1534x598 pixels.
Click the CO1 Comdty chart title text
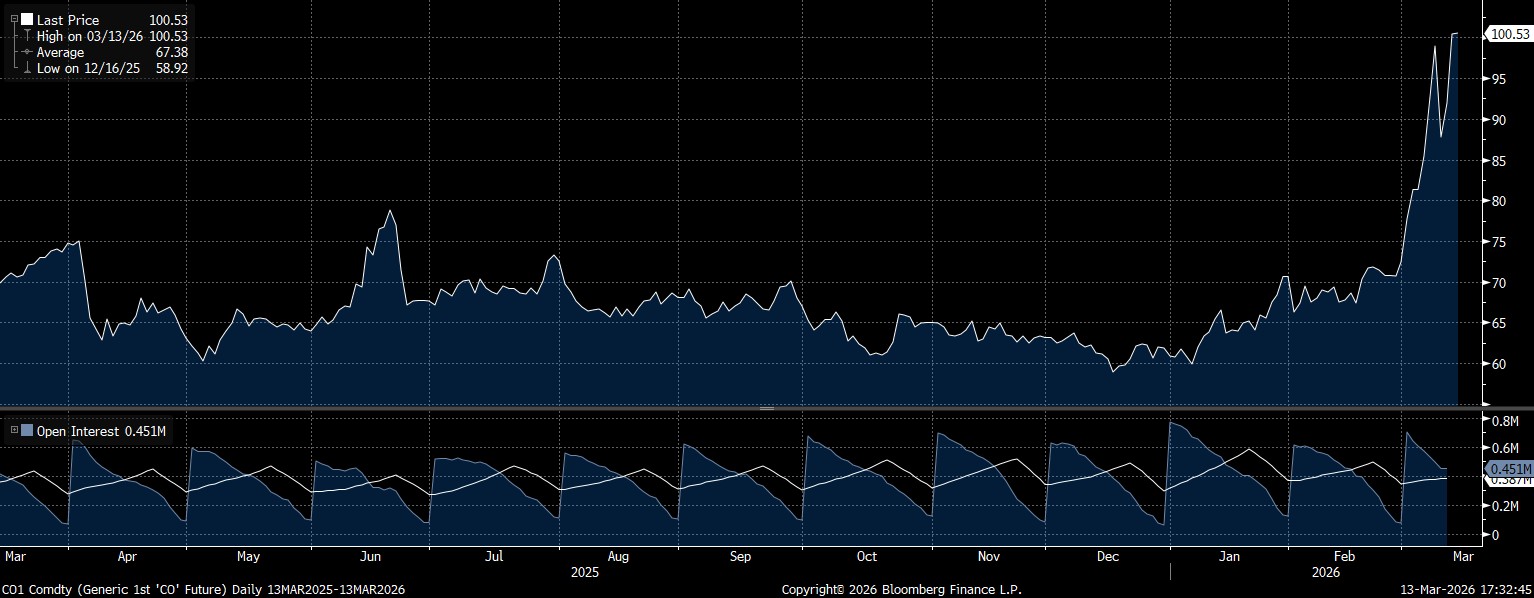pos(203,590)
